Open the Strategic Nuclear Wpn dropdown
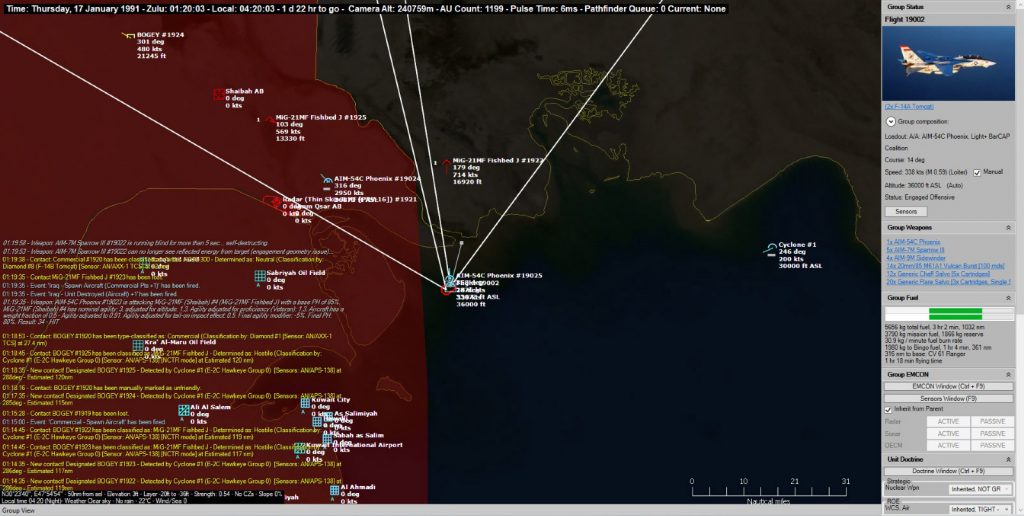Screen dimensions: 1024x516 click(x=980, y=489)
